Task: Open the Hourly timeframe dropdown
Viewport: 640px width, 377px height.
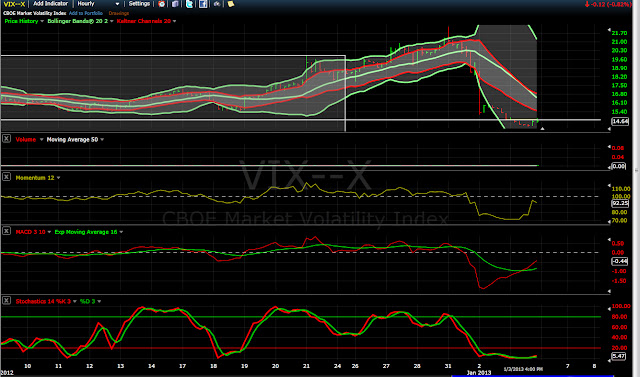Action: pos(98,4)
